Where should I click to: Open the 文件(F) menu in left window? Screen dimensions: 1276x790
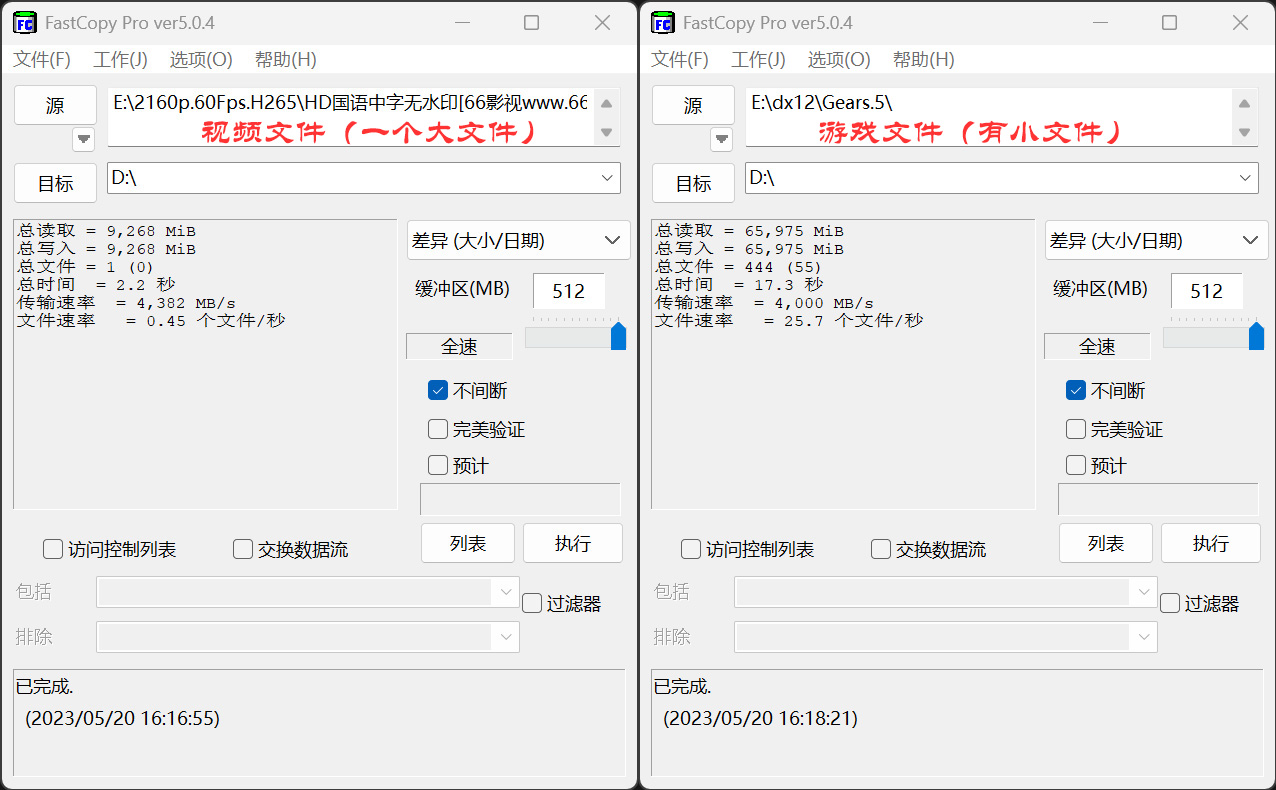click(41, 60)
